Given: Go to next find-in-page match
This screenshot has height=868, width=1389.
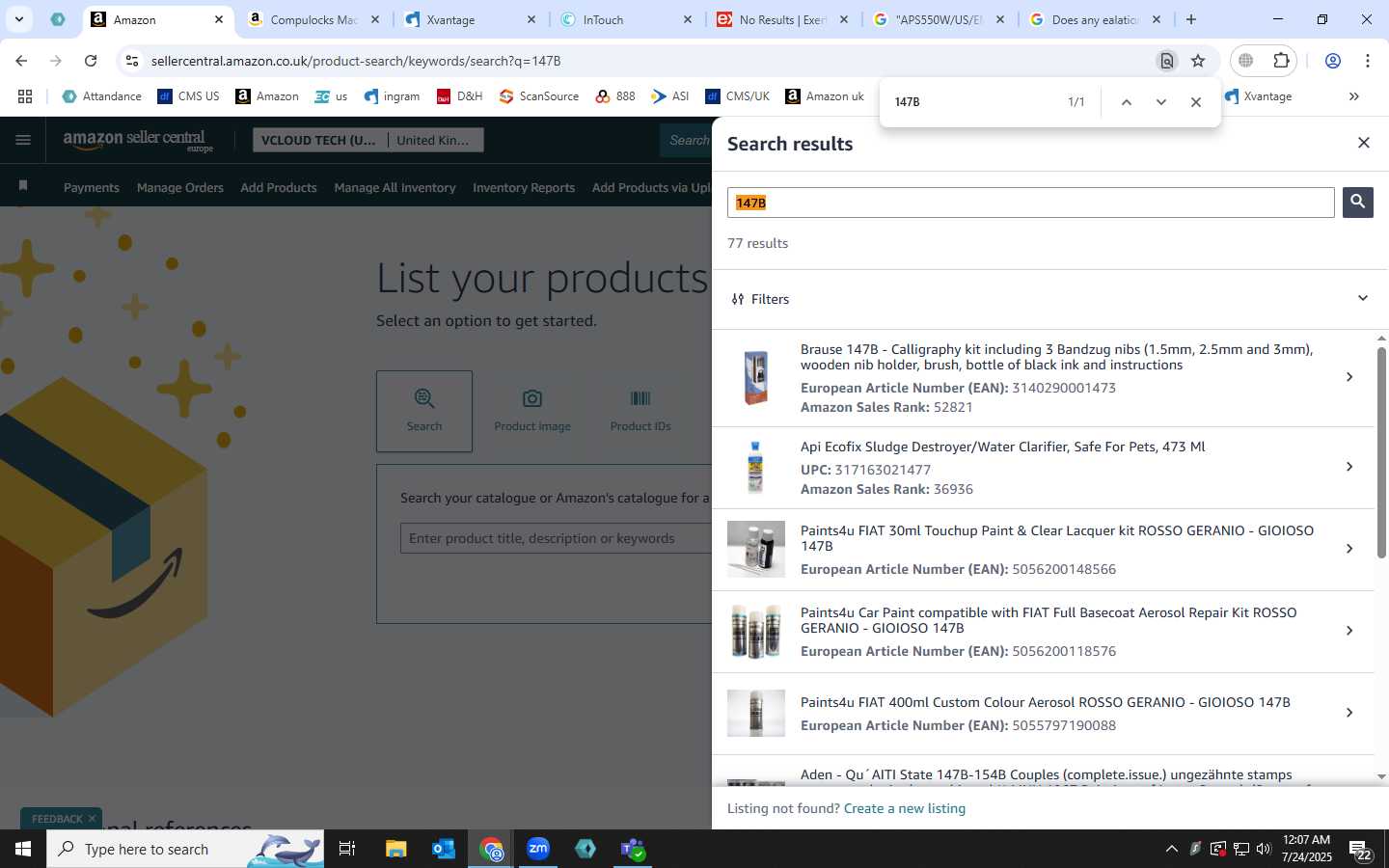Looking at the screenshot, I should (1160, 102).
